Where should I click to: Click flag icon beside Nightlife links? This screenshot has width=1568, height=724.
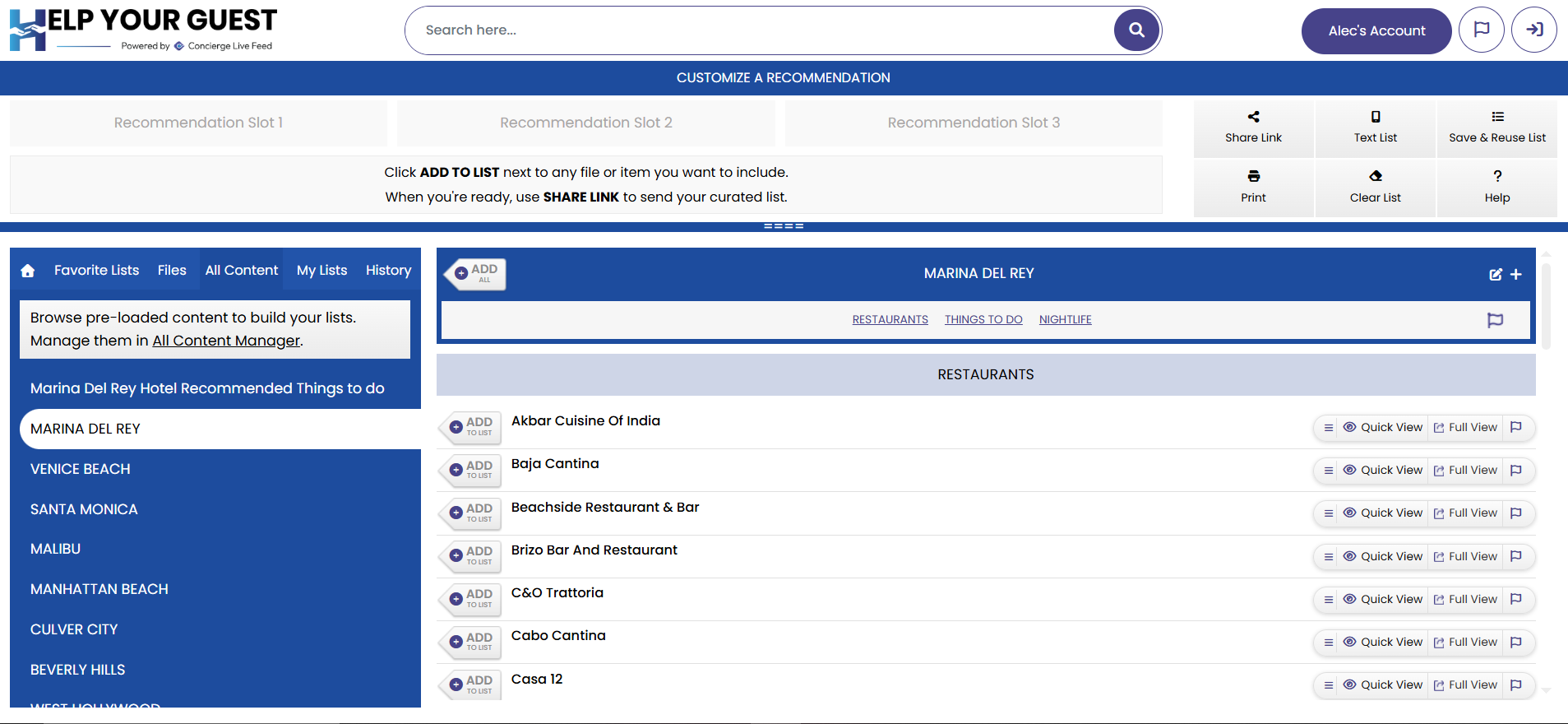tap(1496, 320)
